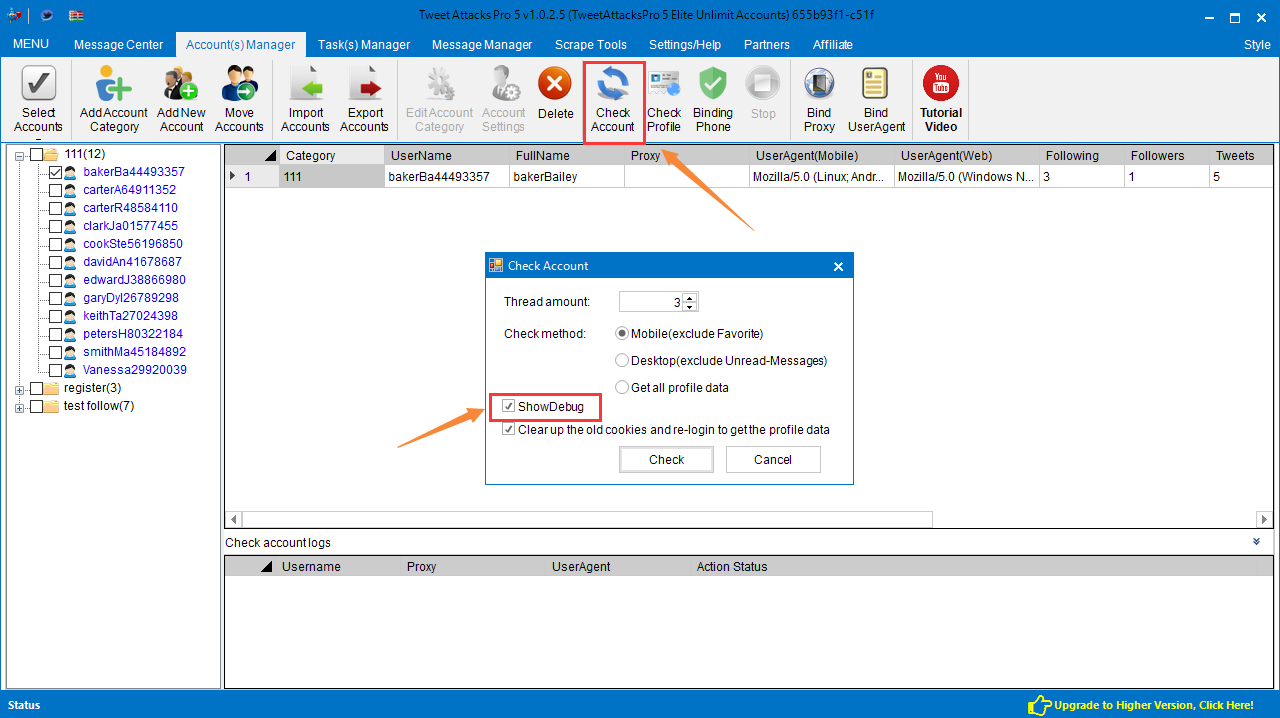Viewport: 1280px width, 718px height.
Task: Switch to the Task(s) Manager tab
Action: [364, 44]
